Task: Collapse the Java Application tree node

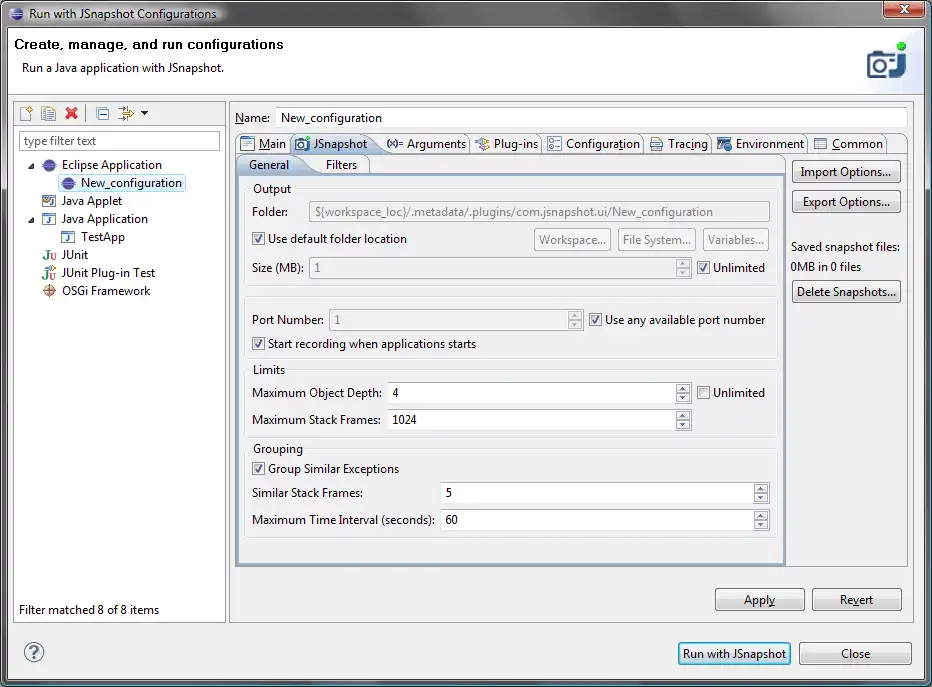Action: pyautogui.click(x=32, y=220)
